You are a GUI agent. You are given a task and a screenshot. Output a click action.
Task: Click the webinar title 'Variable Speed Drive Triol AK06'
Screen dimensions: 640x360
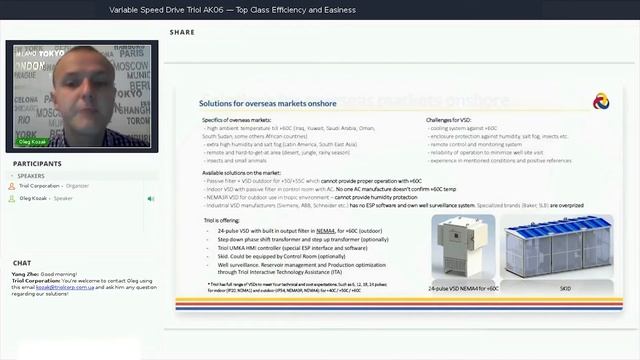166,10
